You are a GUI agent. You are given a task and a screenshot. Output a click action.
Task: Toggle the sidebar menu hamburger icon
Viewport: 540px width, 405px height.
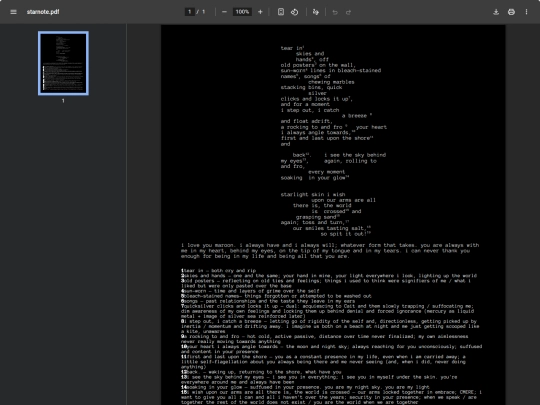pyautogui.click(x=13, y=12)
